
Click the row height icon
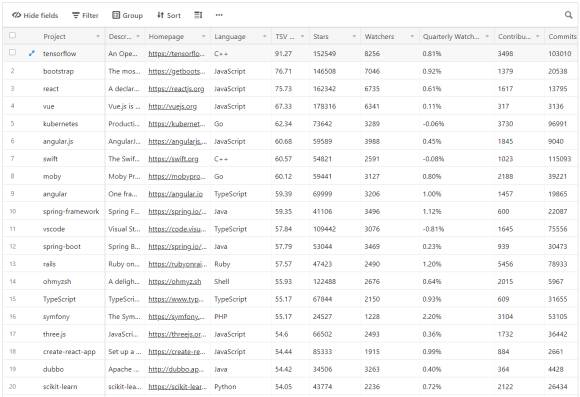point(198,15)
